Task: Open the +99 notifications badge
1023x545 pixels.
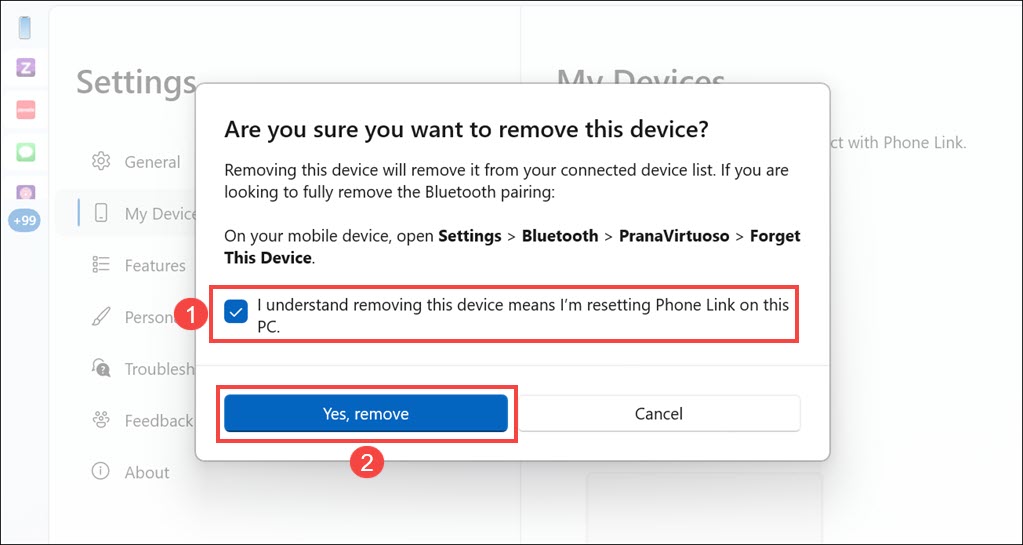Action: pos(25,220)
